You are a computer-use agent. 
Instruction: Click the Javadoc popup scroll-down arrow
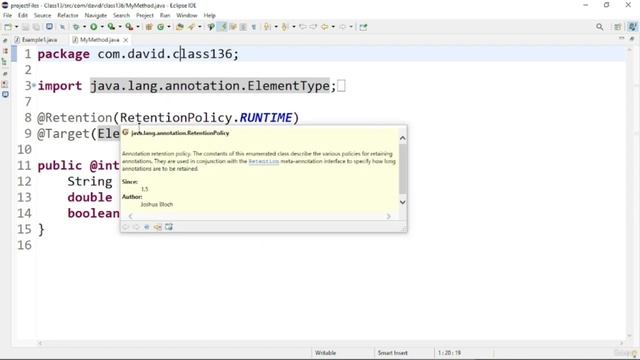pyautogui.click(x=402, y=202)
